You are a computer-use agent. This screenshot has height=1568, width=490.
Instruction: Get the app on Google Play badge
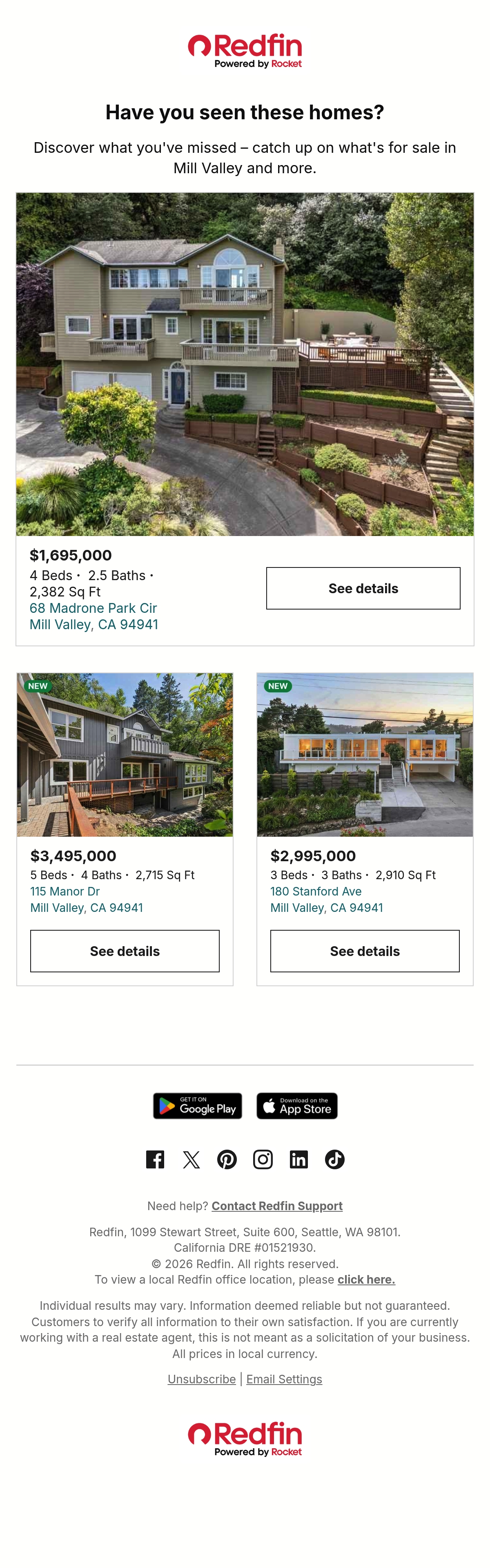click(198, 1106)
